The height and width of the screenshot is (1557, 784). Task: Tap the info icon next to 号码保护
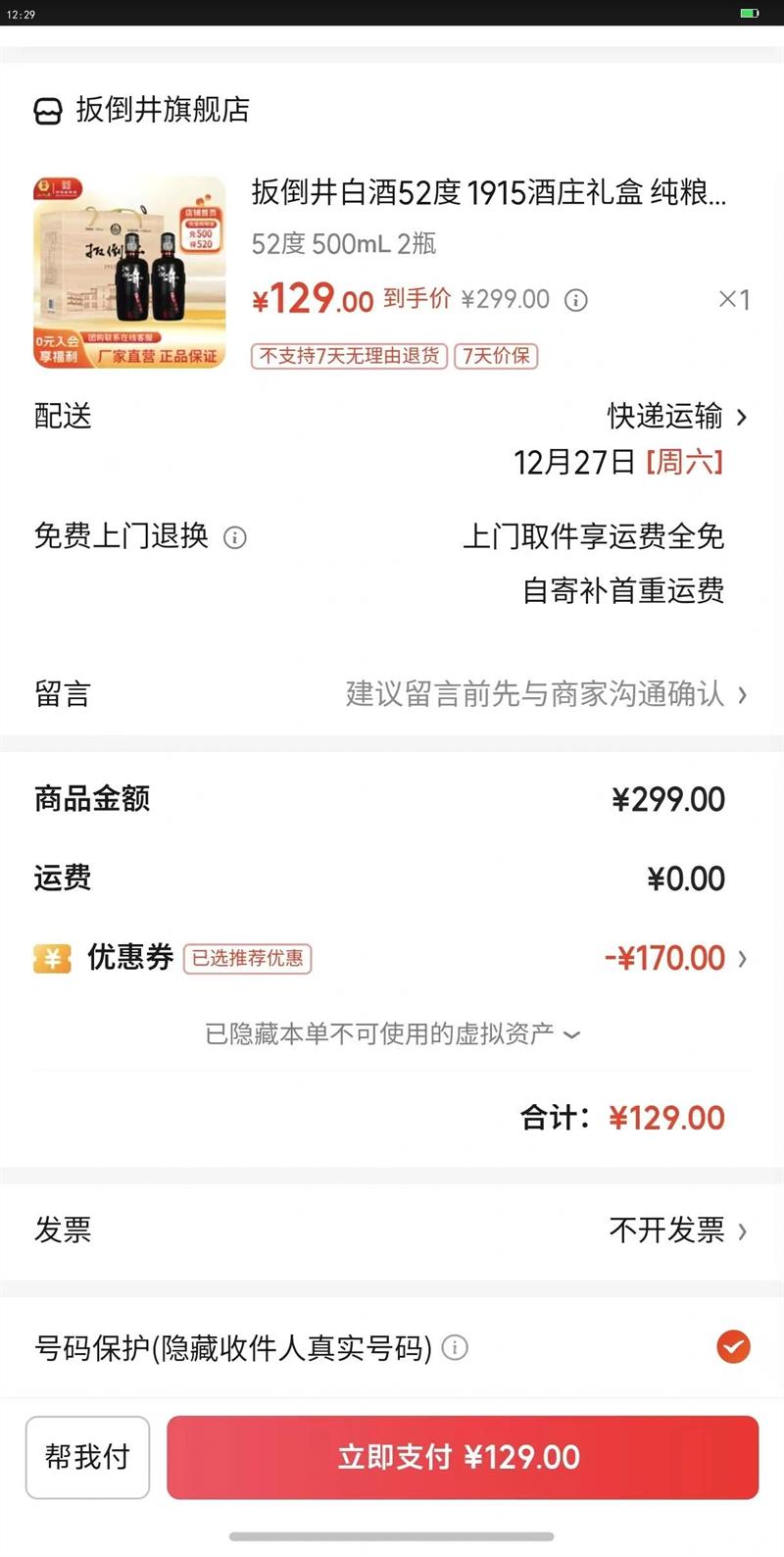[x=455, y=1348]
